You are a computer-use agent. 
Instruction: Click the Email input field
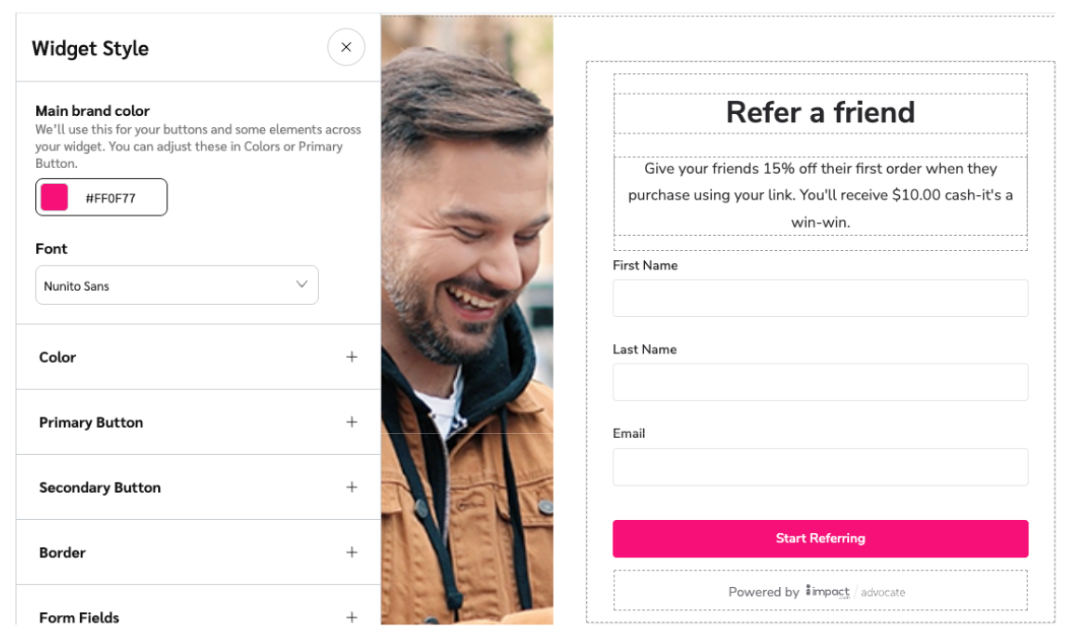(820, 467)
